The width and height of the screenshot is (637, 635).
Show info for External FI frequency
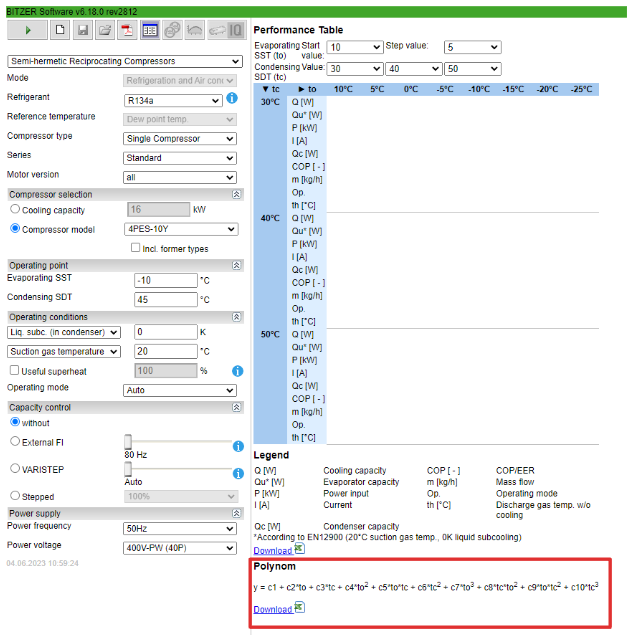[x=238, y=446]
